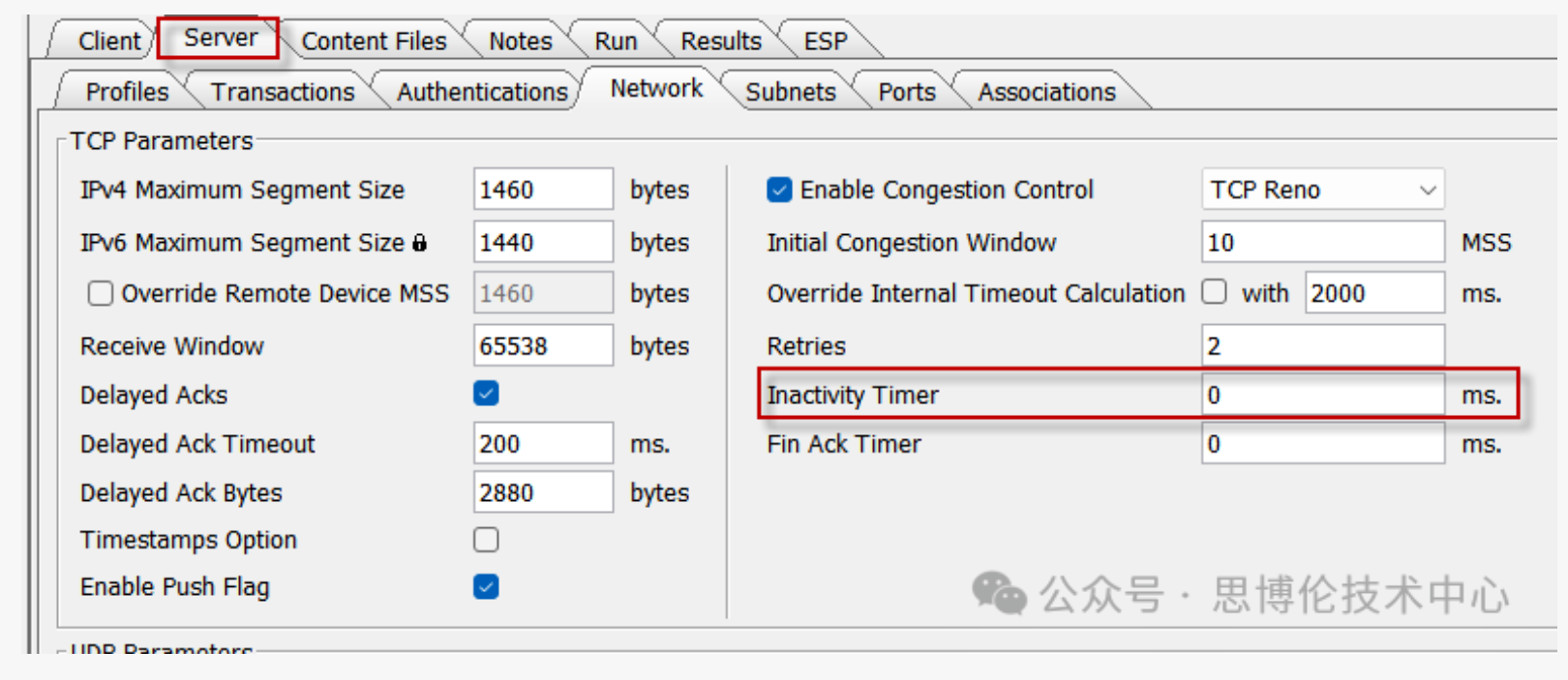Tick Override Internal Timeout Calculation checkbox
This screenshot has width=1568, height=680.
[x=1214, y=292]
